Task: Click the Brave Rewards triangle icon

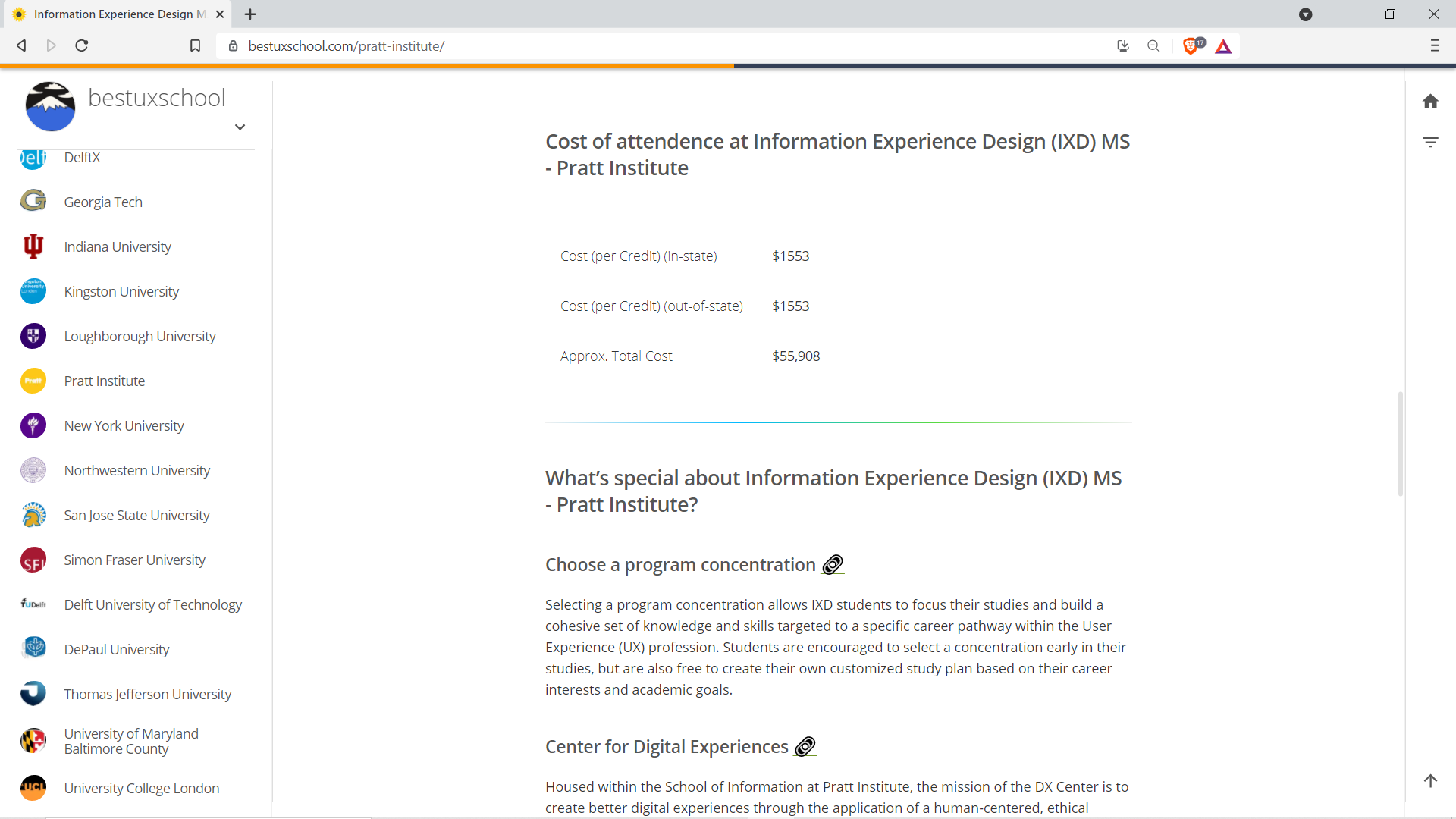Action: (x=1223, y=46)
